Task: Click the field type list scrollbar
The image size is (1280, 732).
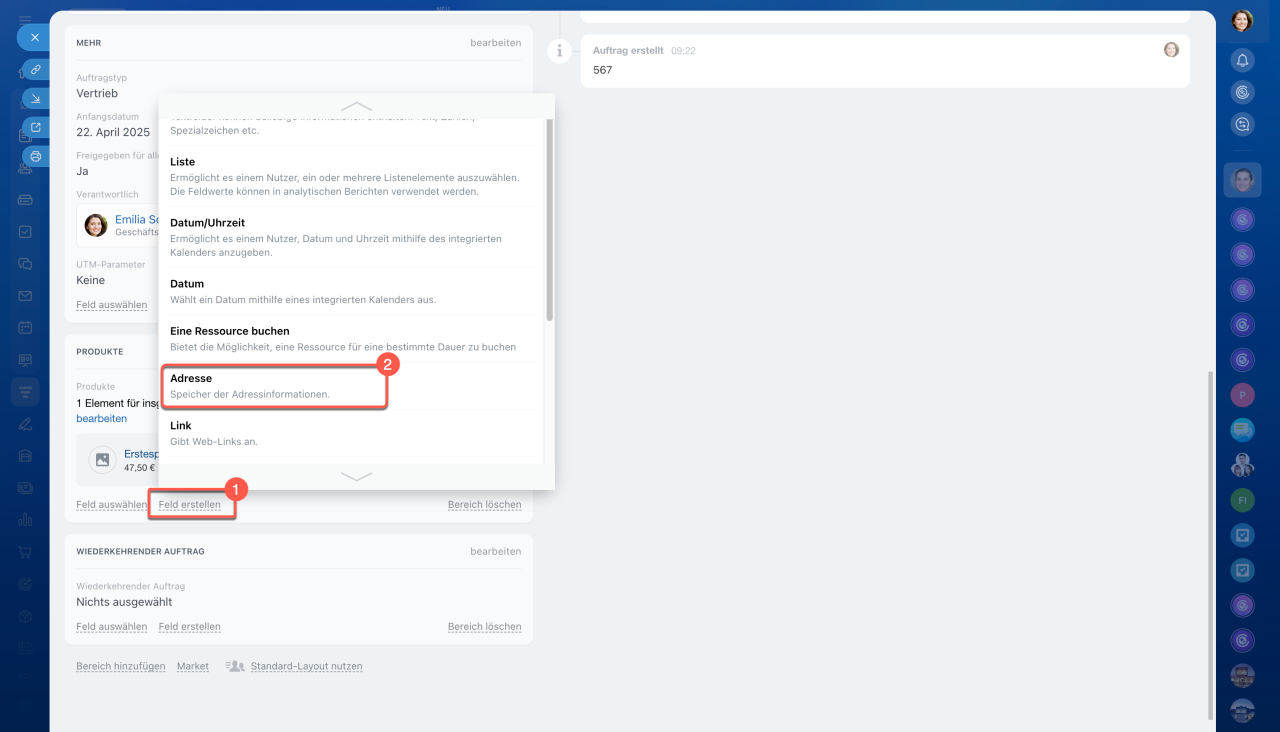Action: (549, 220)
